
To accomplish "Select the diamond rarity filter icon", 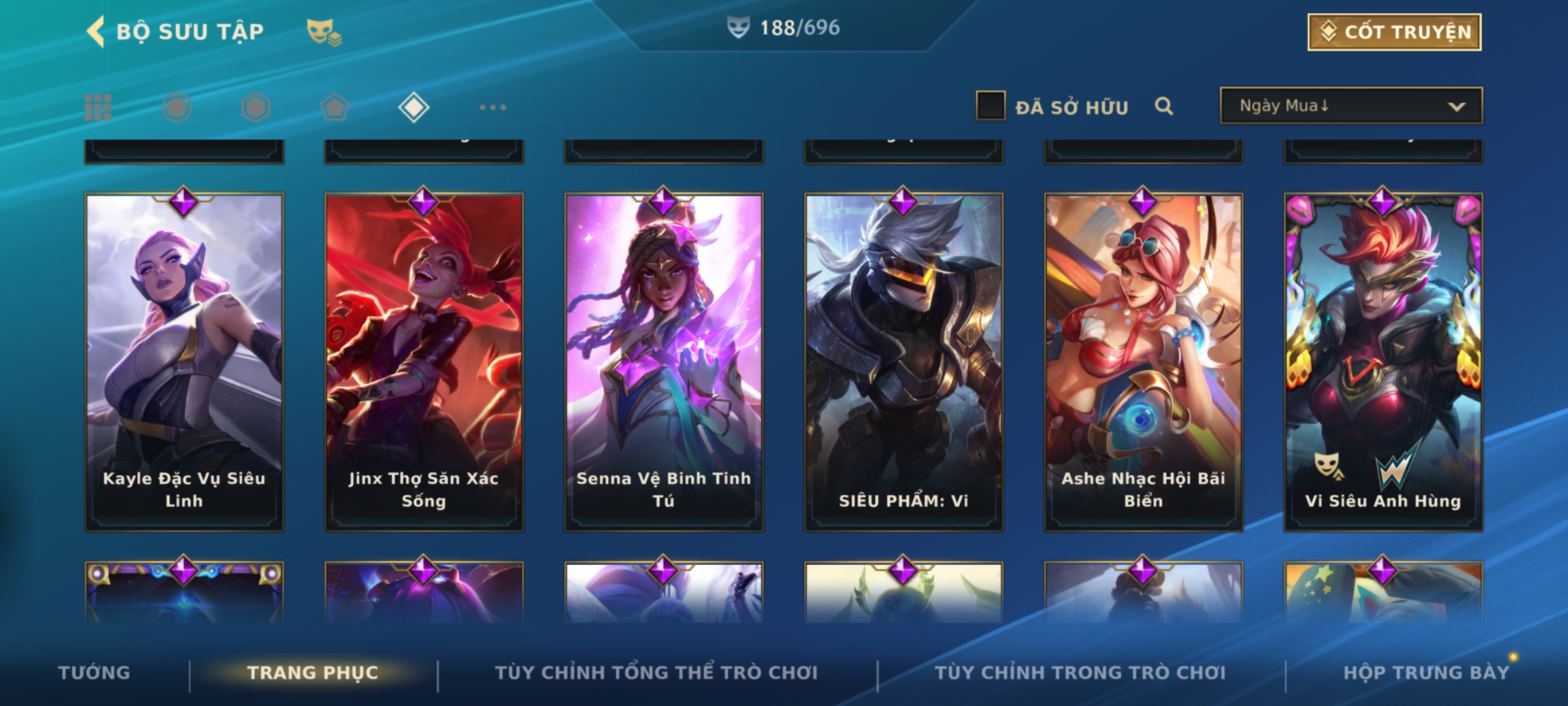I will [414, 107].
